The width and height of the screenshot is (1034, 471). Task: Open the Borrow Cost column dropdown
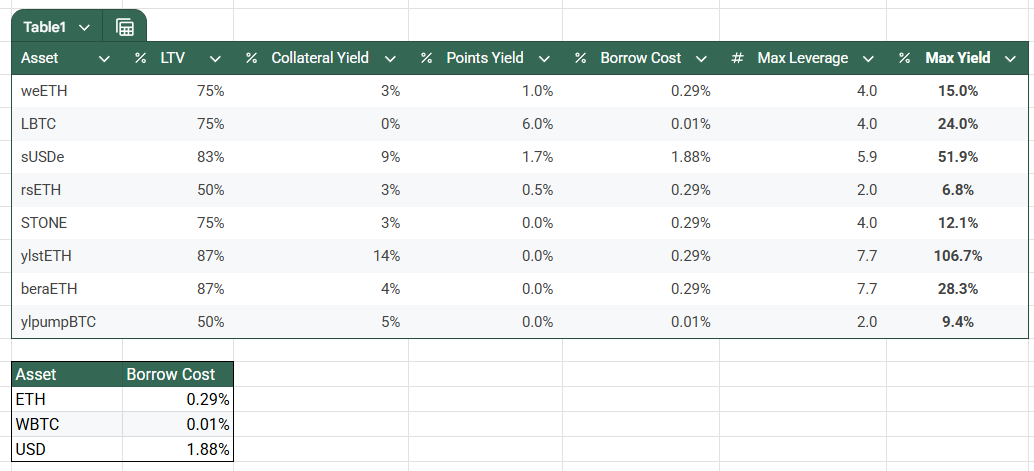pyautogui.click(x=702, y=59)
